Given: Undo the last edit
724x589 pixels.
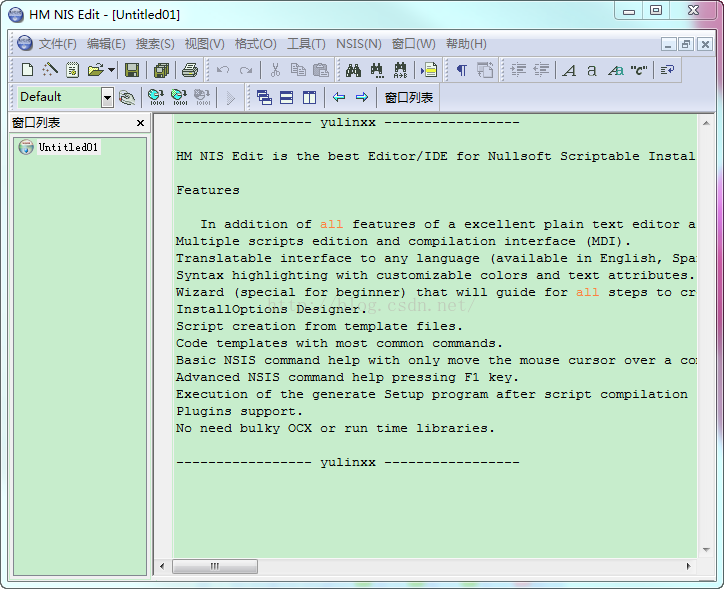Looking at the screenshot, I should click(x=223, y=70).
